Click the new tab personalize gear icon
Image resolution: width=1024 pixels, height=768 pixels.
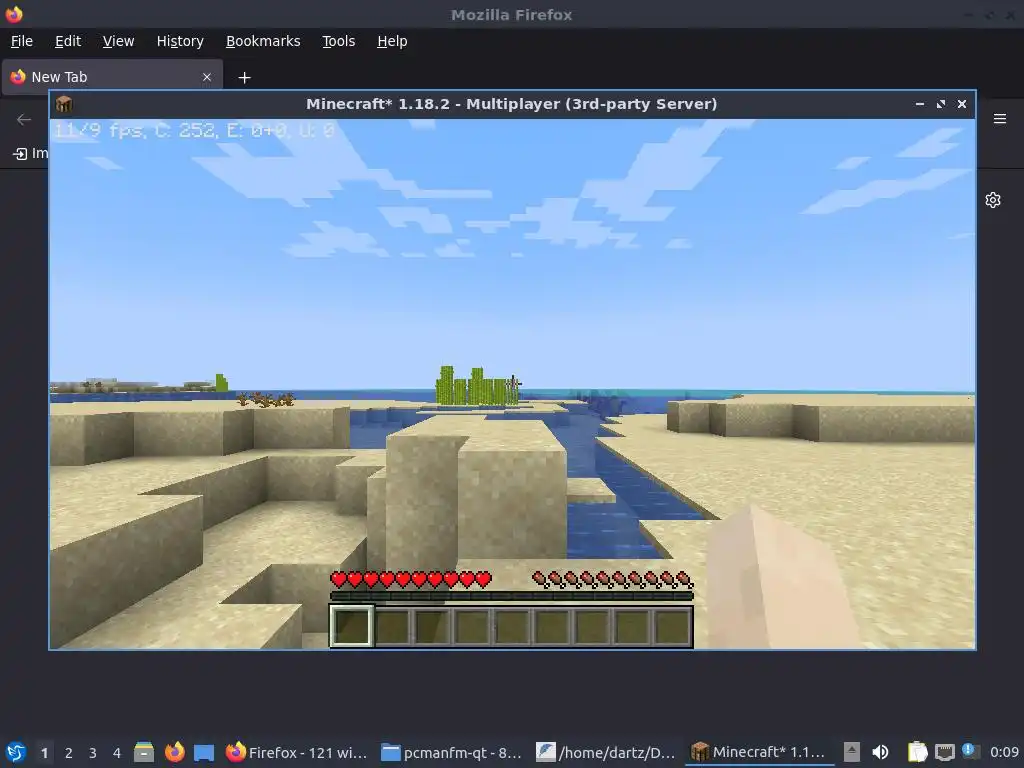pyautogui.click(x=993, y=200)
